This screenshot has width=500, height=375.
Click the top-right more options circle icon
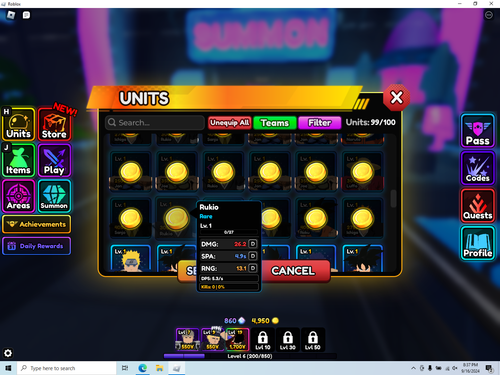click(x=489, y=15)
